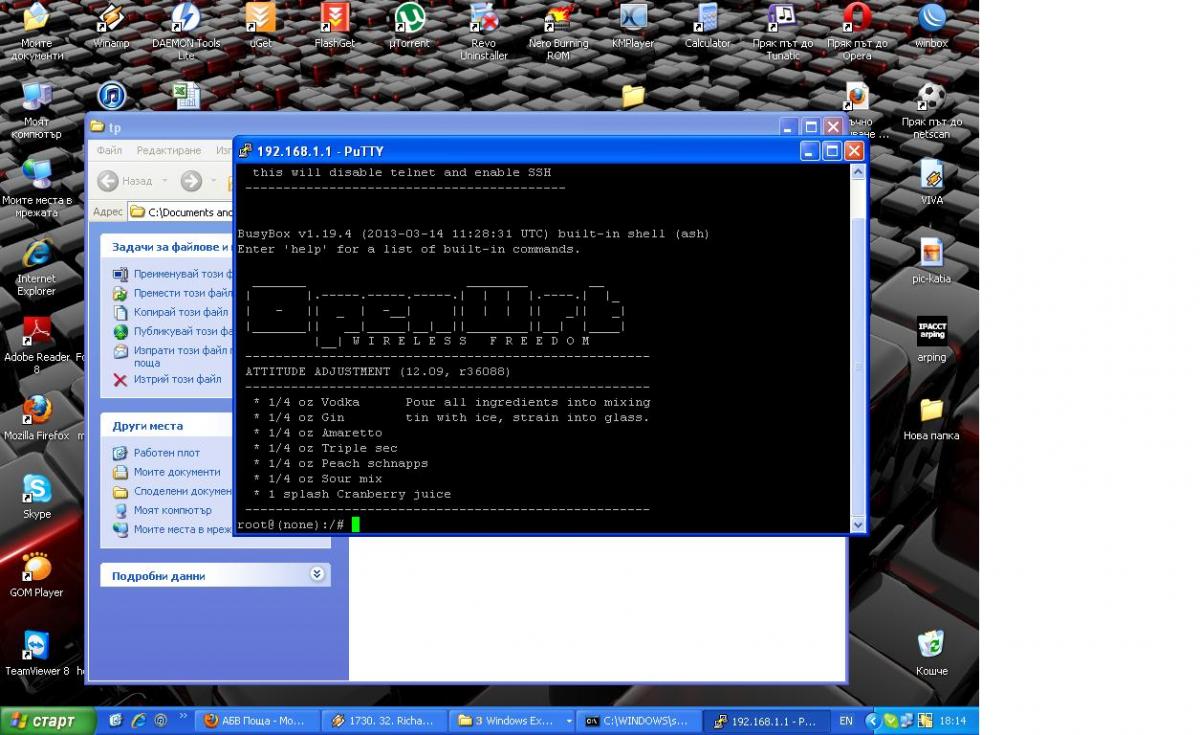Open the DAEMON Tools Lite shortcut
The width and height of the screenshot is (1200, 735).
(186, 20)
